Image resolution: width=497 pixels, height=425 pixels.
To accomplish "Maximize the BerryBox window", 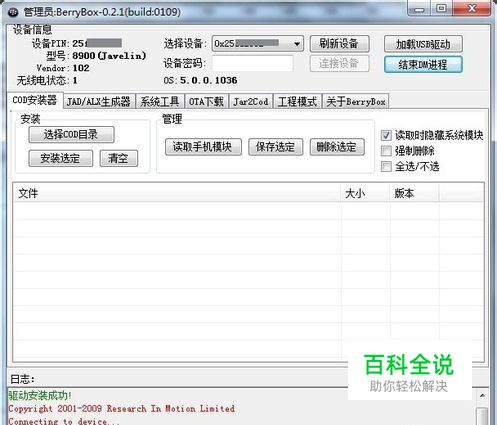I will click(441, 9).
